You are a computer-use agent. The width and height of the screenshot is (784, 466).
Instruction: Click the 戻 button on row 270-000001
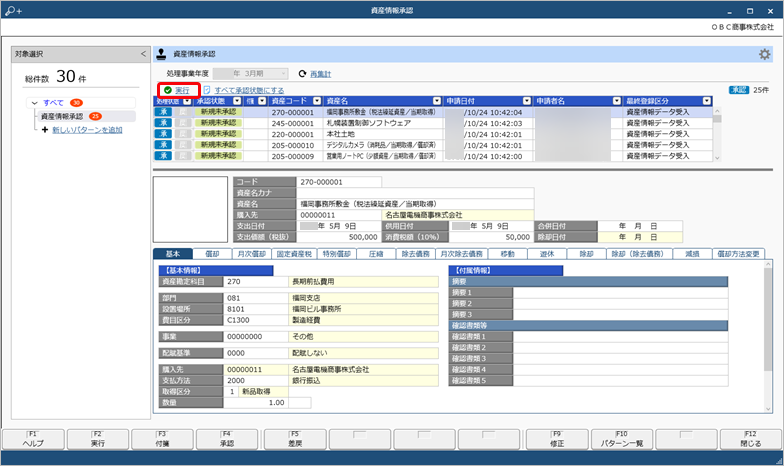coord(183,112)
